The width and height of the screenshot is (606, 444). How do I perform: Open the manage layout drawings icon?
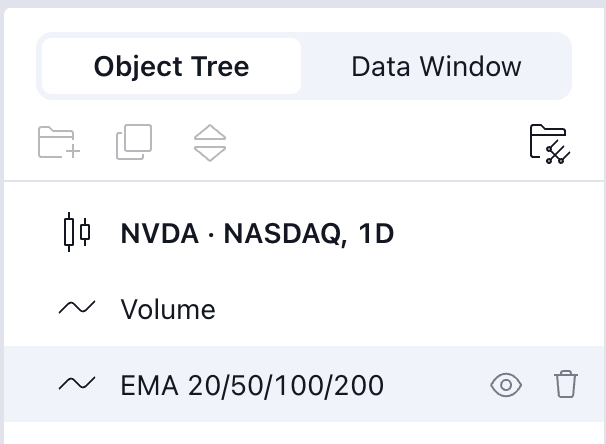coord(548,143)
